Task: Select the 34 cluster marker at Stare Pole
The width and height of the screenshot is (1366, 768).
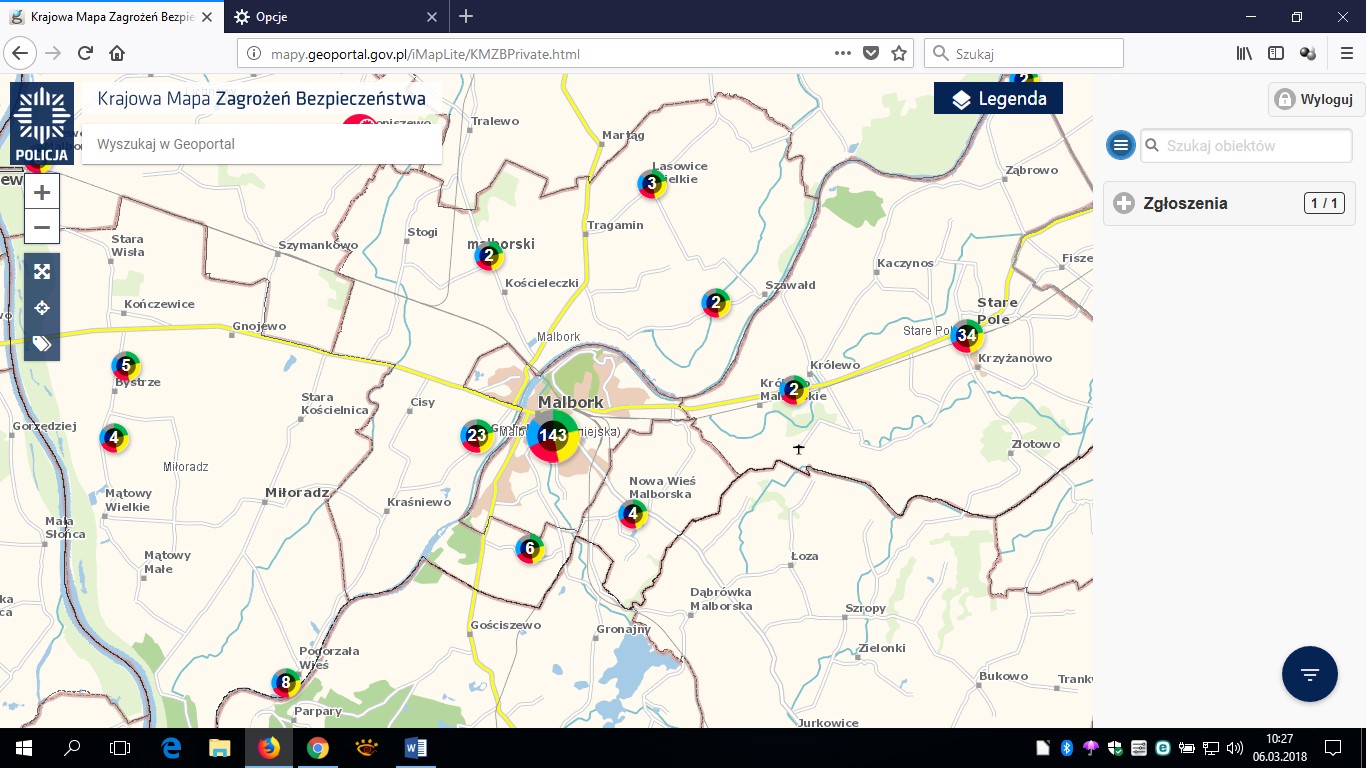Action: click(x=966, y=335)
